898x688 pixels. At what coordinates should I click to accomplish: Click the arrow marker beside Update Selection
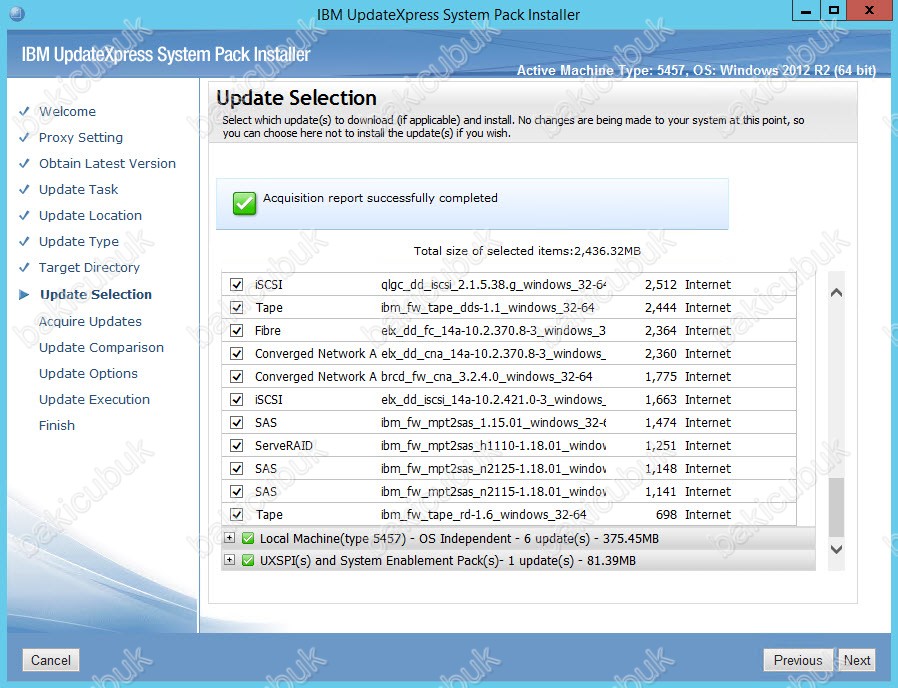point(24,294)
